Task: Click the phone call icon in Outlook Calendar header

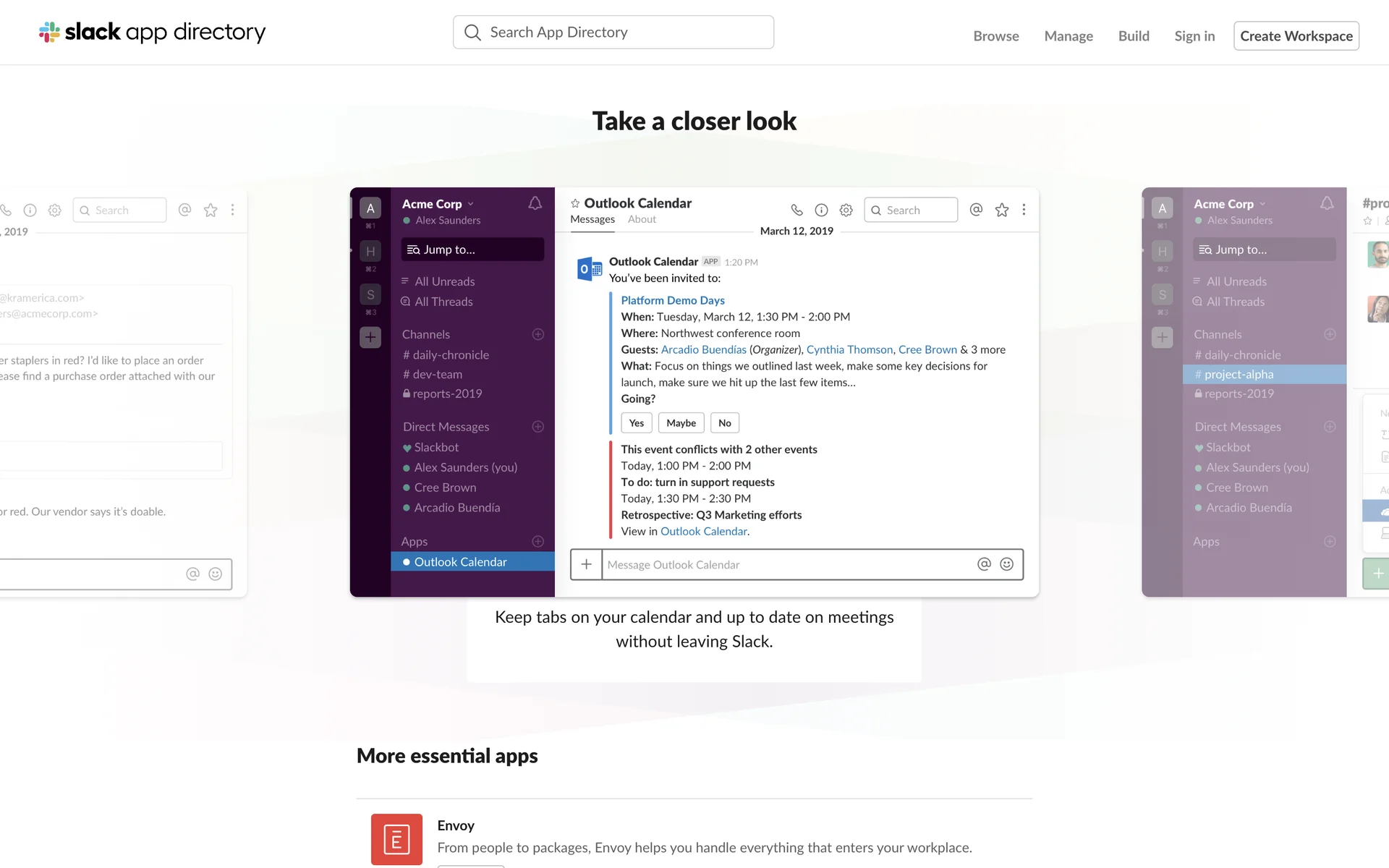Action: 797,210
